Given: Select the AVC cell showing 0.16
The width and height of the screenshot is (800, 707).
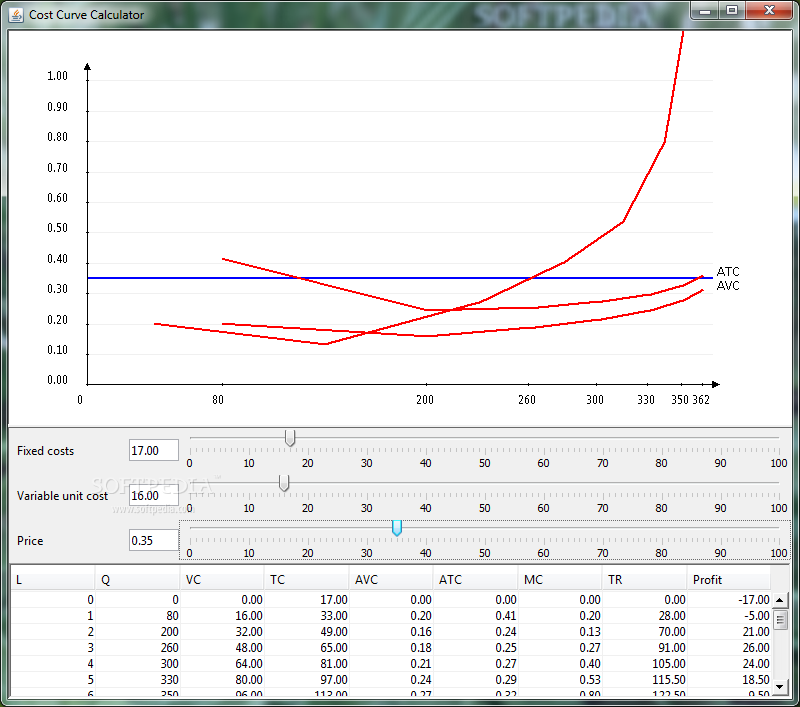Looking at the screenshot, I should tap(391, 632).
